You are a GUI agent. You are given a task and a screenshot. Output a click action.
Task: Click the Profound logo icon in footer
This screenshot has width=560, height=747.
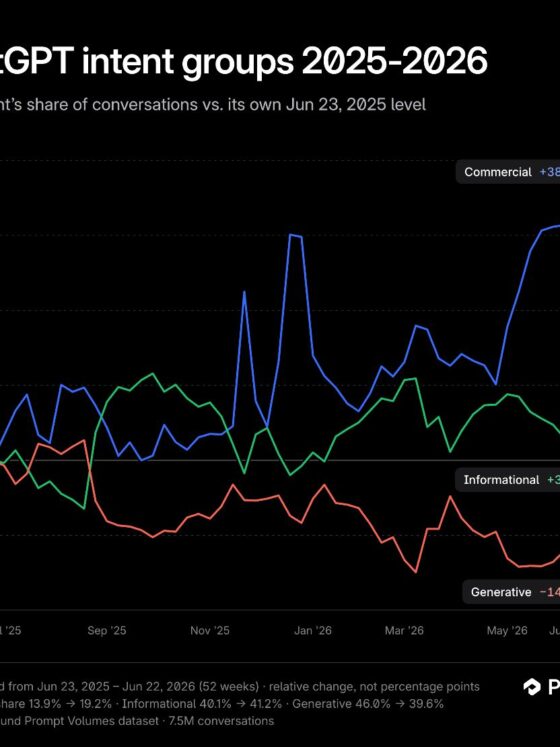pos(532,686)
